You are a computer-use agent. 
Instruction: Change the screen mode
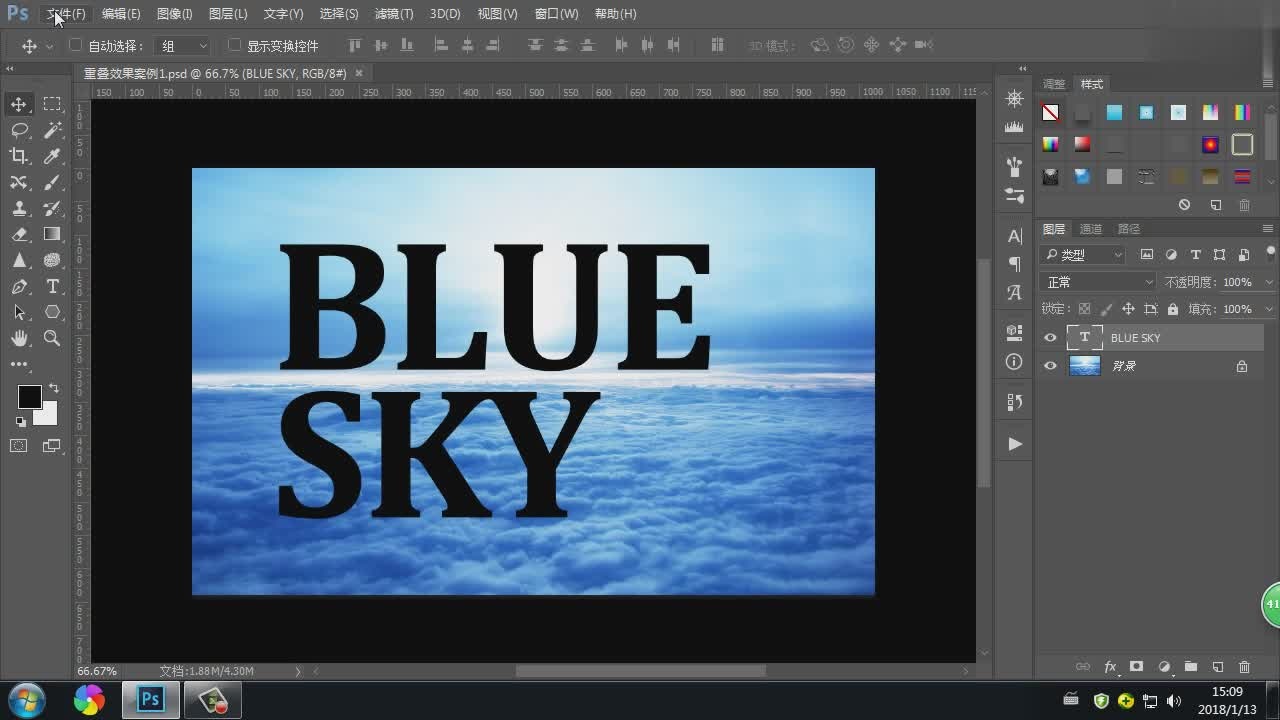(52, 446)
